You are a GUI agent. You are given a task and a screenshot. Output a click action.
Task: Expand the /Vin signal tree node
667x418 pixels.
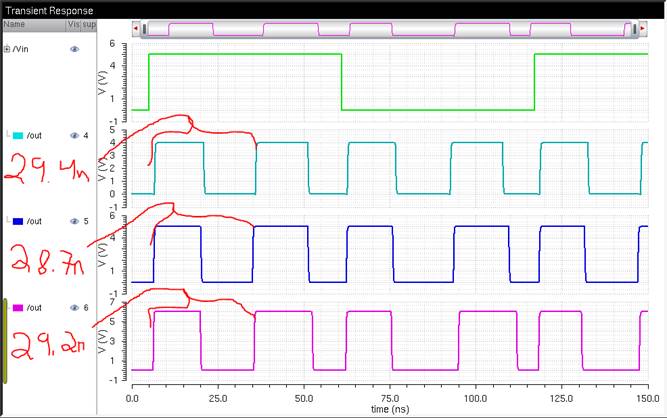click(7, 49)
